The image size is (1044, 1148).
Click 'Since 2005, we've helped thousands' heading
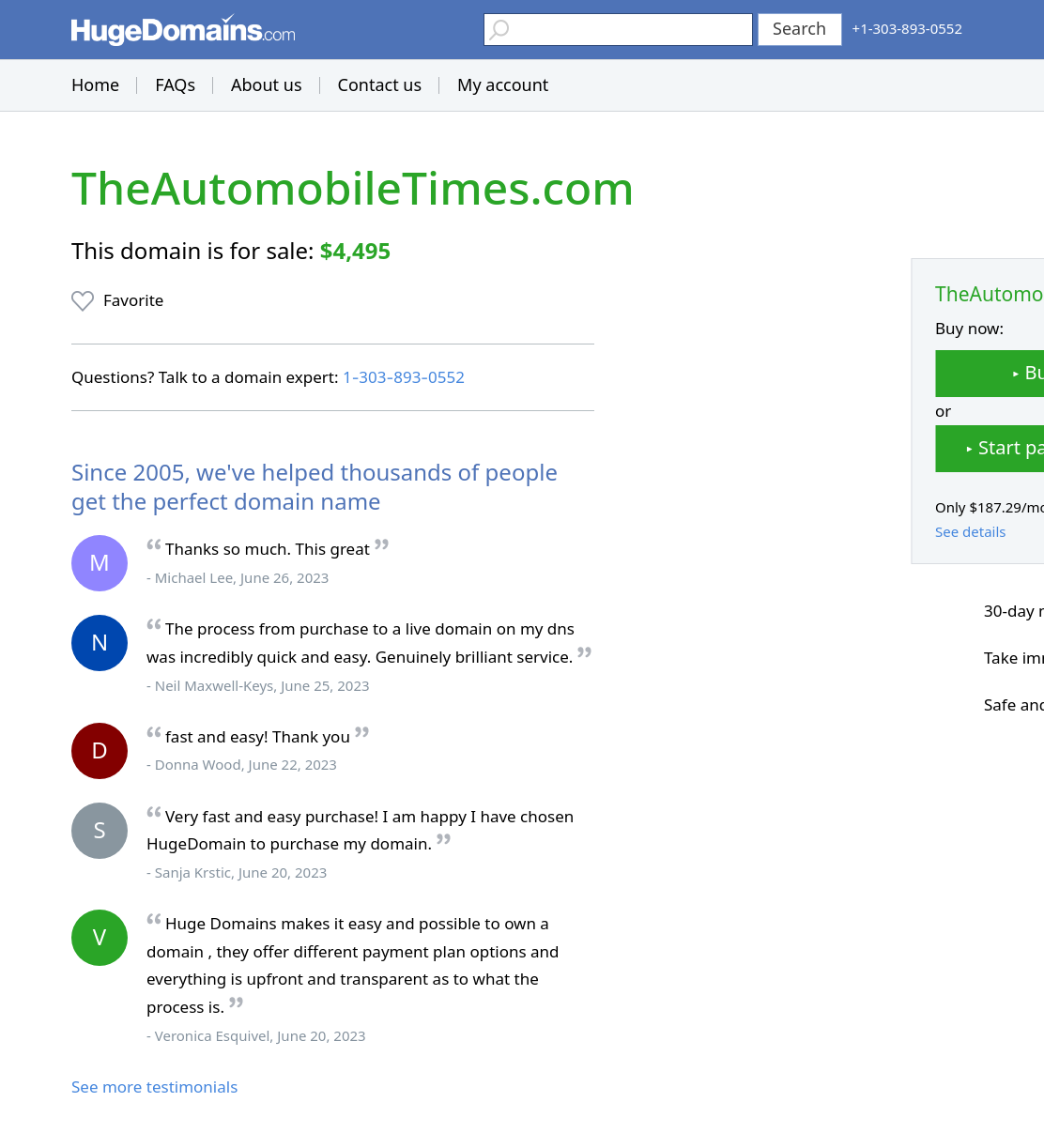tap(315, 487)
